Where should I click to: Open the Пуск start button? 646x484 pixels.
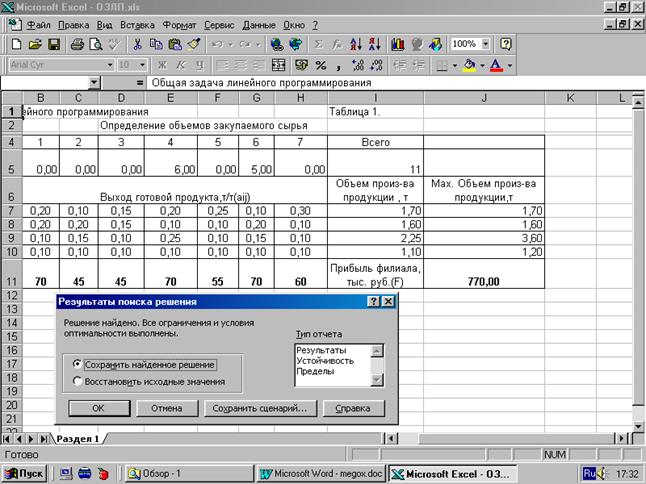click(x=24, y=474)
